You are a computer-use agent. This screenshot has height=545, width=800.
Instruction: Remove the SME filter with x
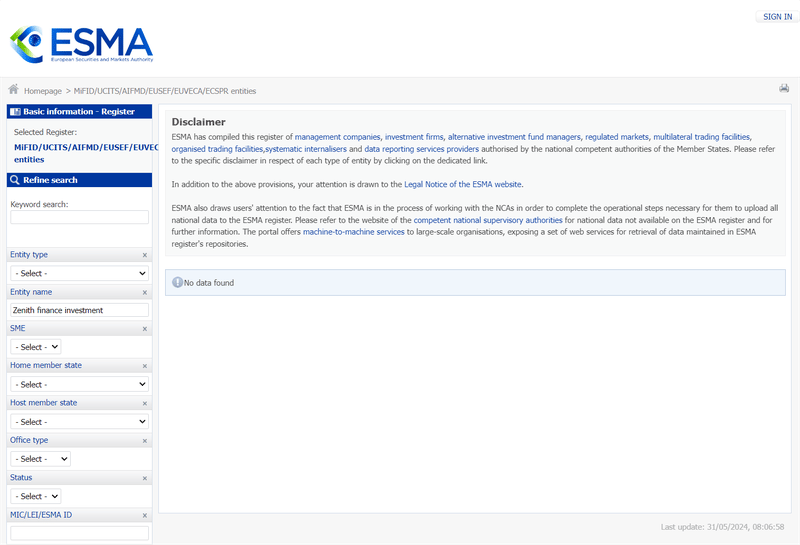tap(144, 329)
